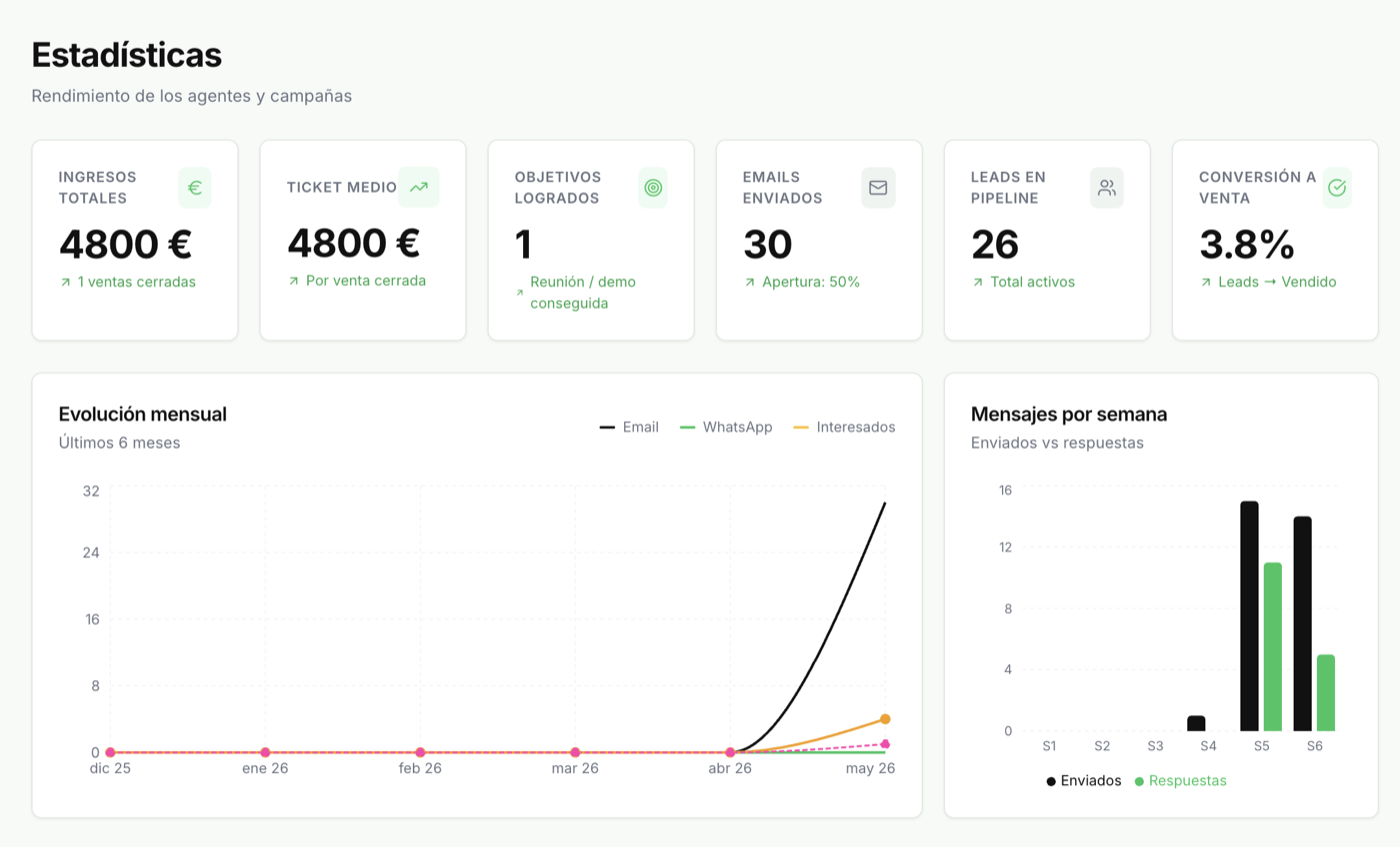This screenshot has height=847, width=1400.
Task: Click the pink data point at may 26
Action: pyautogui.click(x=885, y=744)
